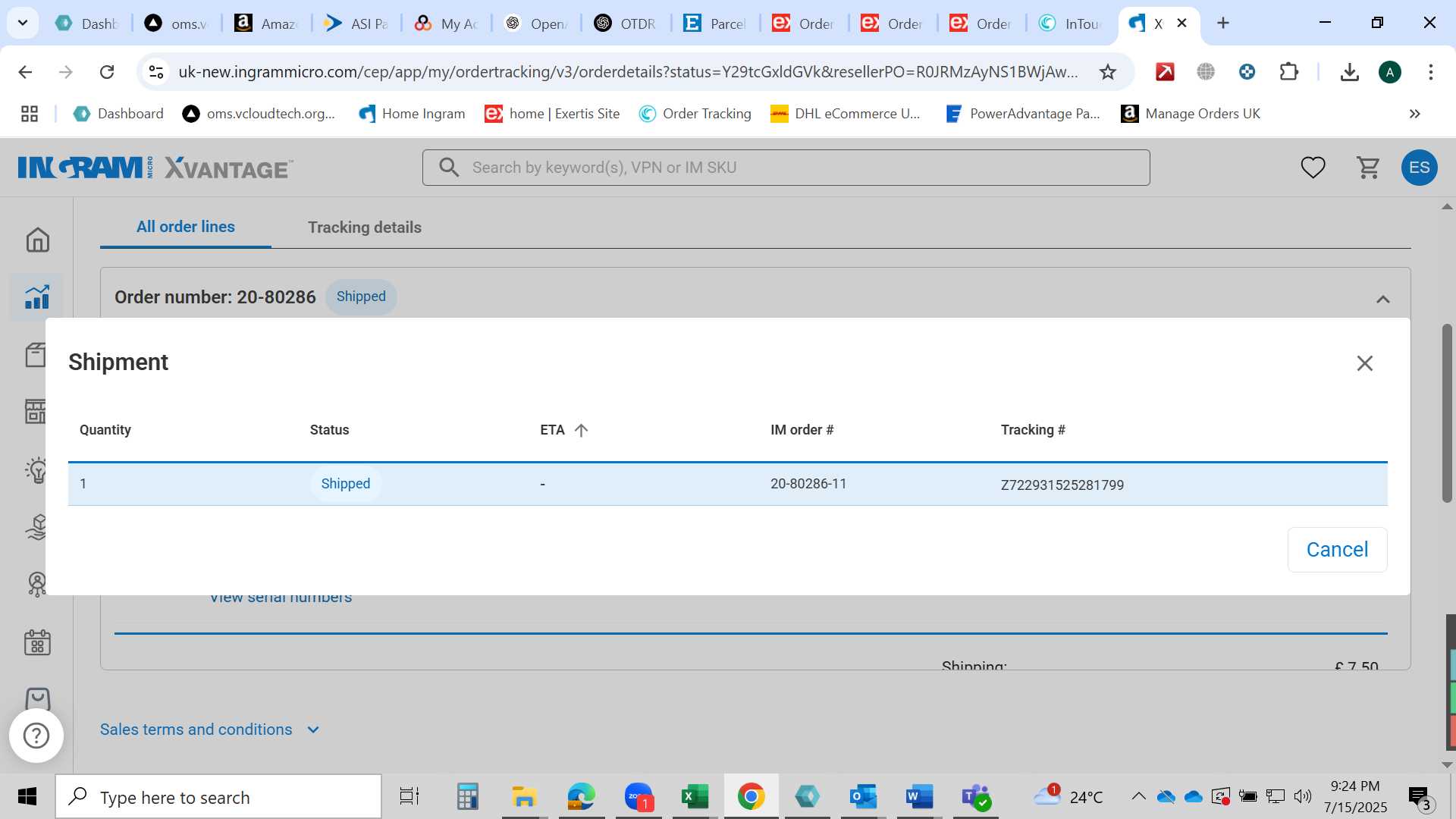The image size is (1456, 819).
Task: Switch to the Parcel browser tab
Action: [x=716, y=24]
